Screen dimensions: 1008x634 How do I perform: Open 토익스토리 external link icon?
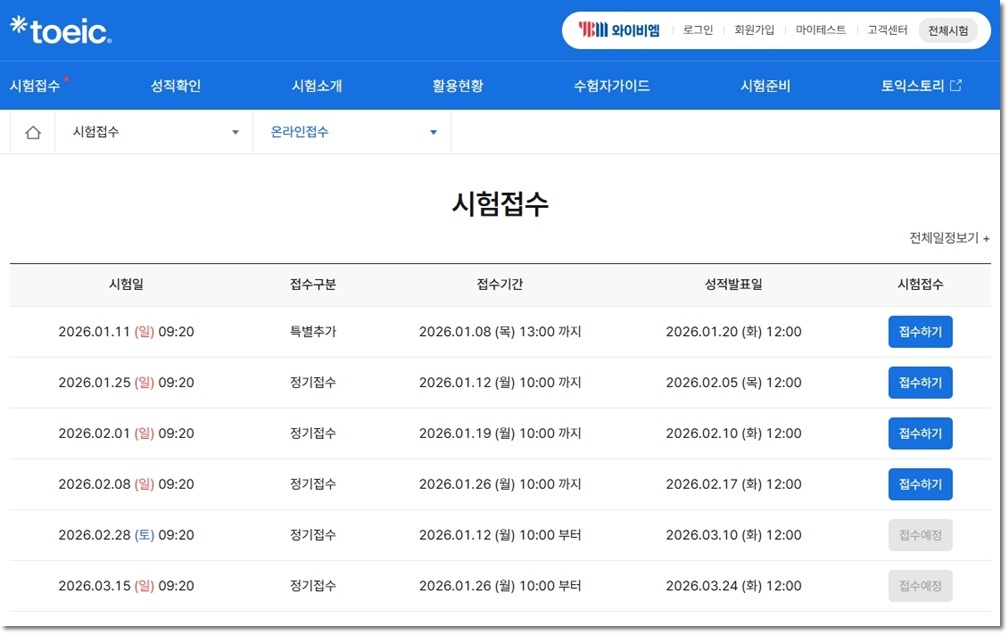[x=955, y=86]
